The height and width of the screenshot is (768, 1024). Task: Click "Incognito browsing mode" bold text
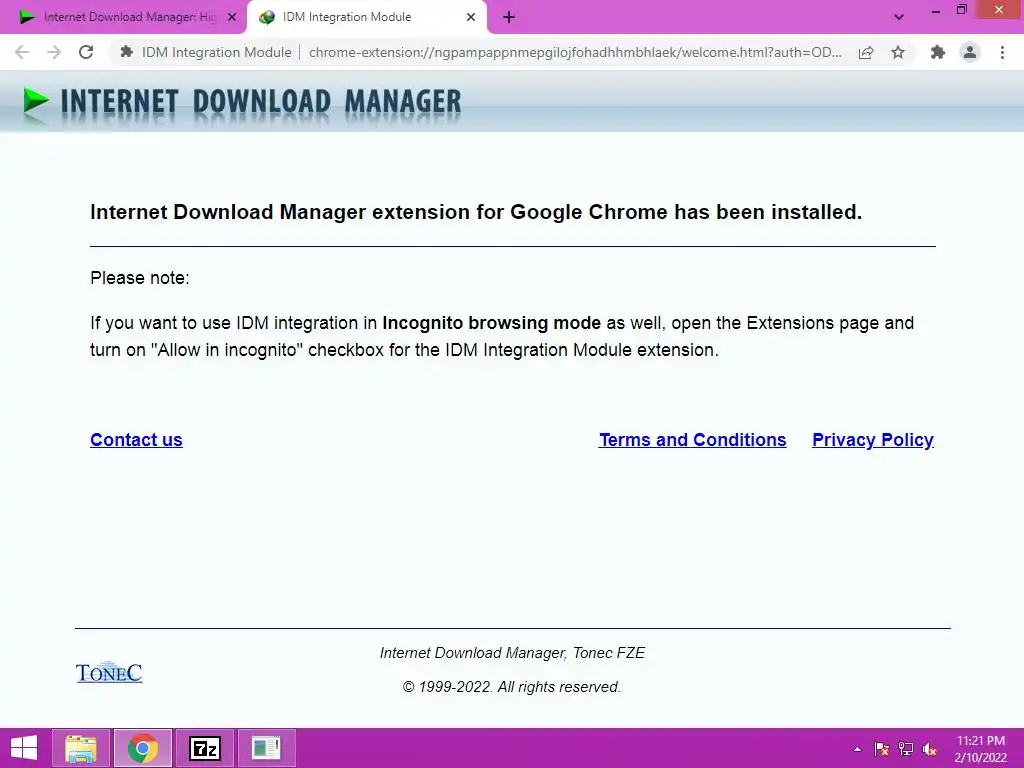point(491,323)
